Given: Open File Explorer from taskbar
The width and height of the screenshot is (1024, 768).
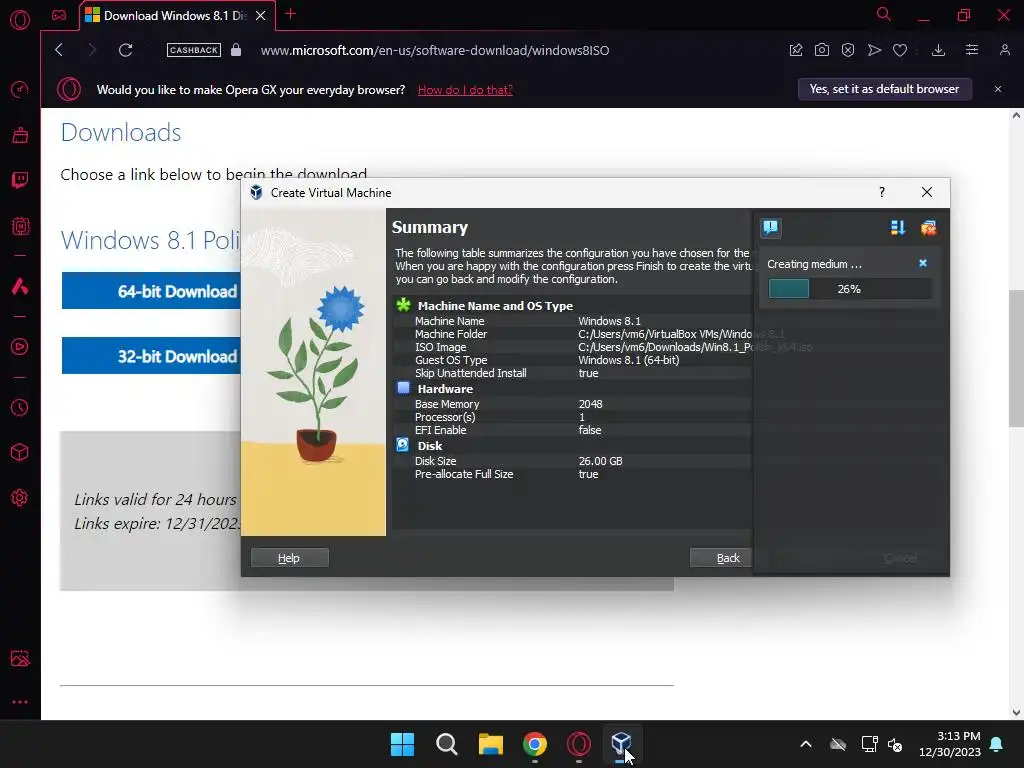Looking at the screenshot, I should [490, 744].
